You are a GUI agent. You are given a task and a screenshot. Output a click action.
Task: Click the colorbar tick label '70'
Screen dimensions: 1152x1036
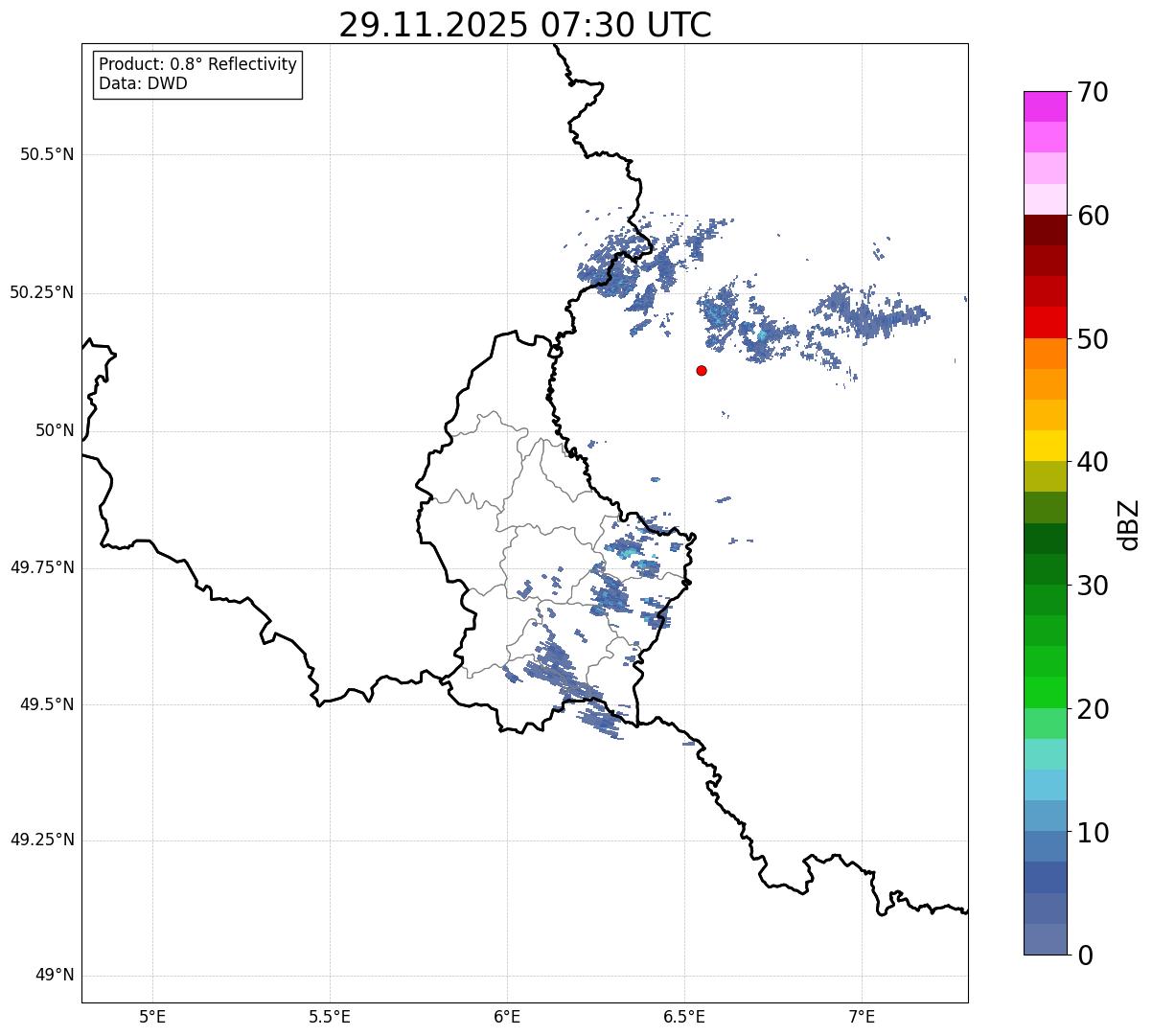click(x=1093, y=92)
